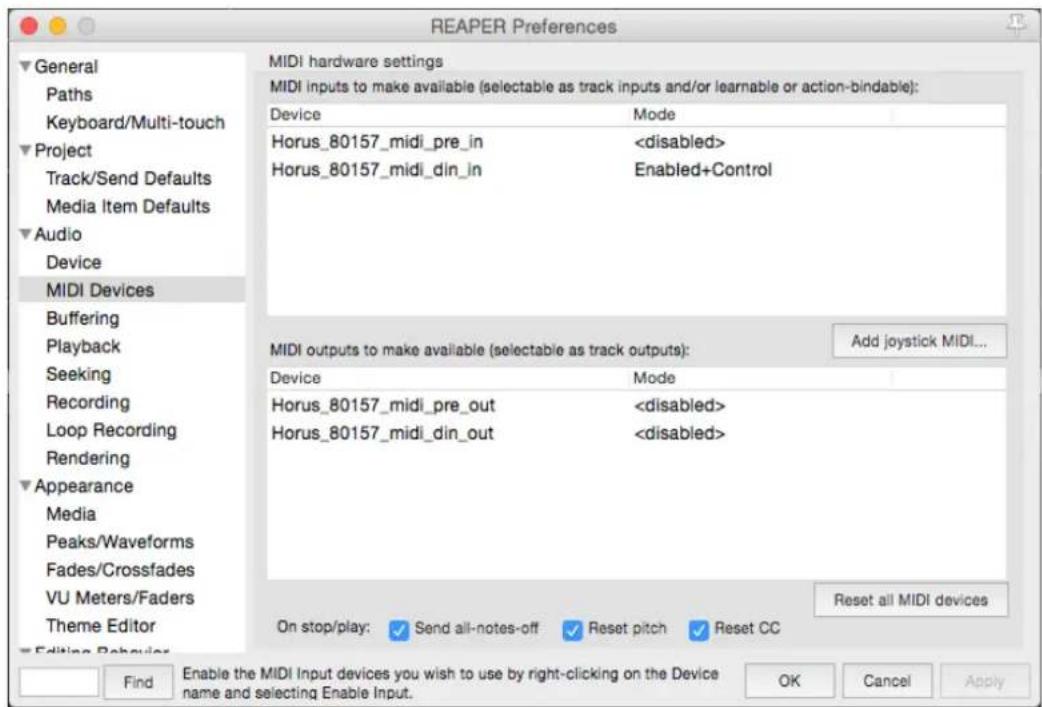The image size is (1042, 707).
Task: Toggle Reset CC checkbox
Action: [x=698, y=629]
